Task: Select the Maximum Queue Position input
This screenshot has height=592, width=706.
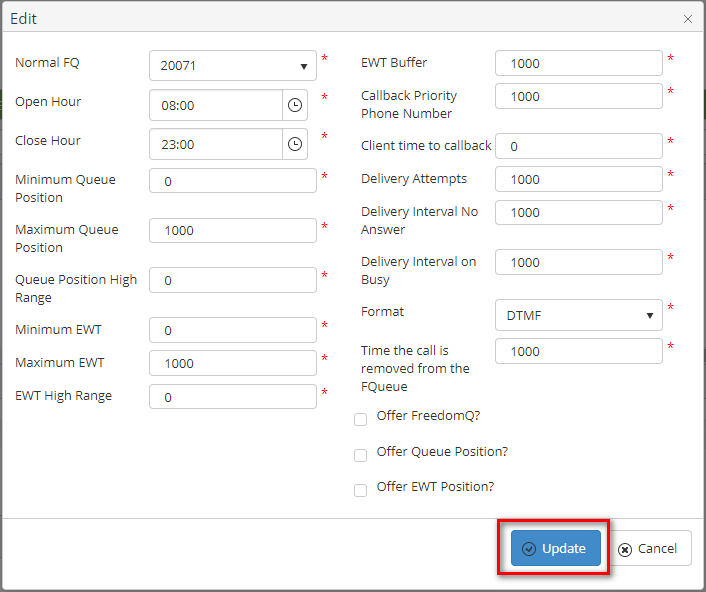Action: click(x=232, y=230)
